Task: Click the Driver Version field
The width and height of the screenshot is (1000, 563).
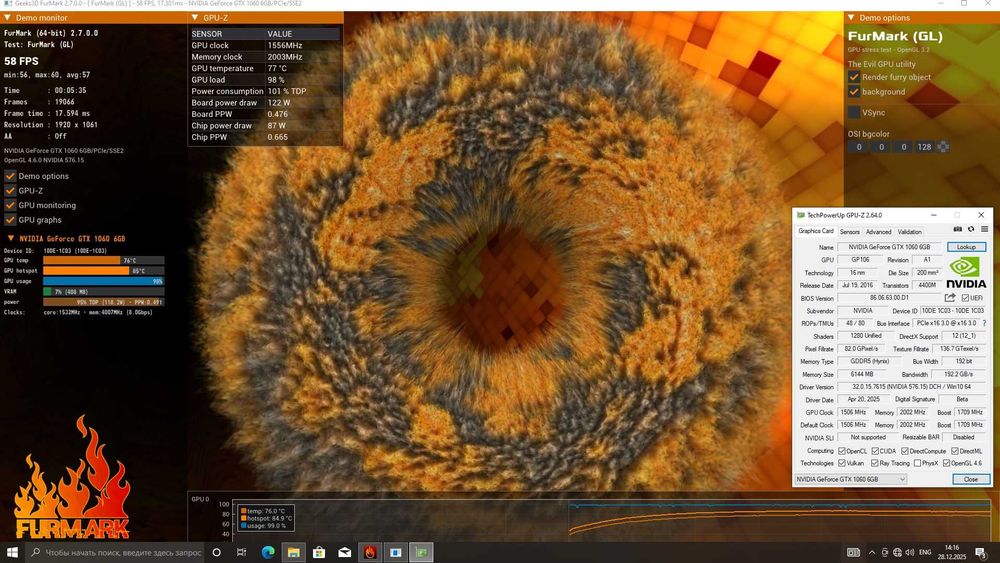Action: pyautogui.click(x=911, y=386)
